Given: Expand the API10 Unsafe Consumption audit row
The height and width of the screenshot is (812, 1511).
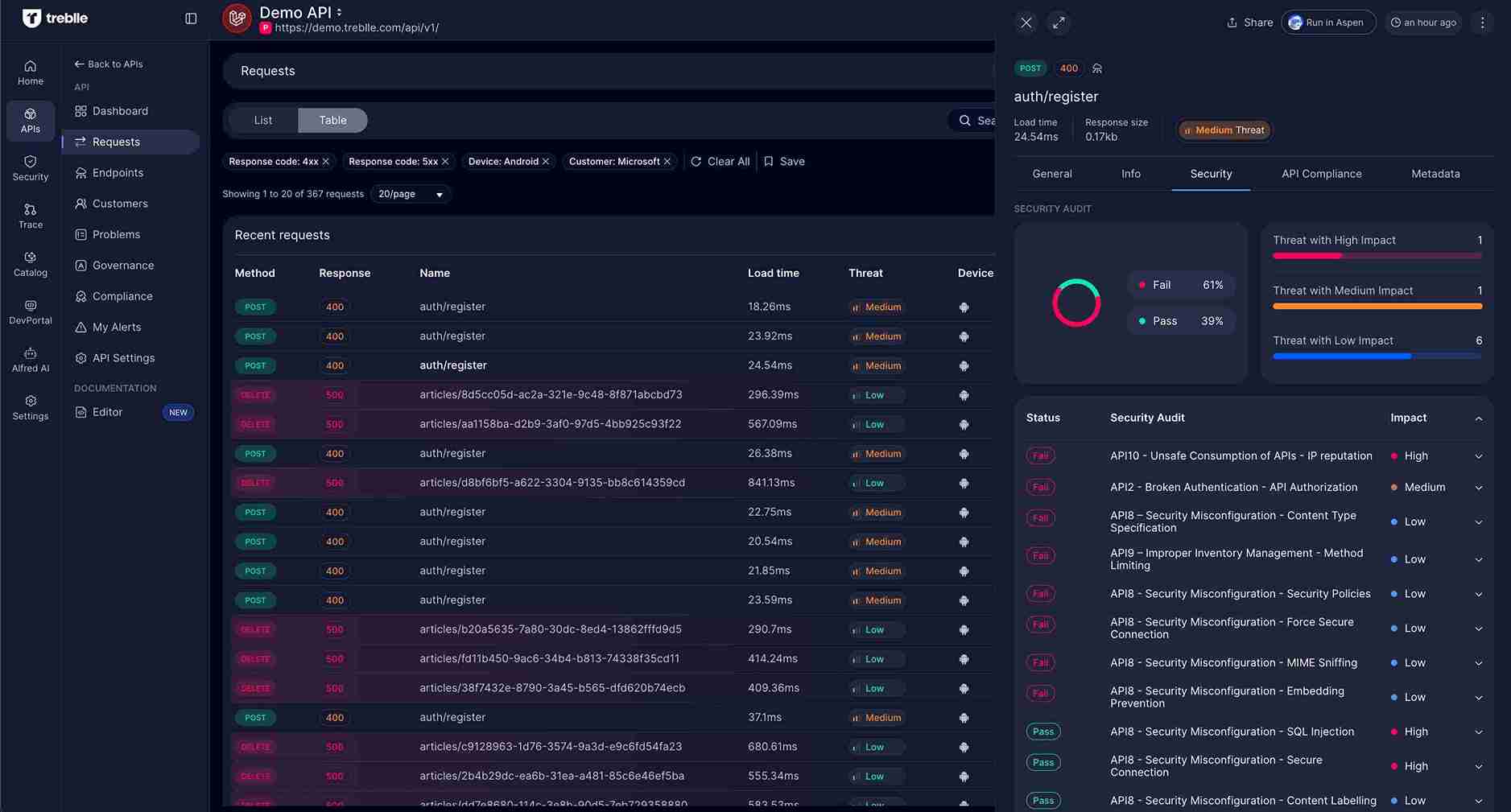Looking at the screenshot, I should [x=1480, y=455].
